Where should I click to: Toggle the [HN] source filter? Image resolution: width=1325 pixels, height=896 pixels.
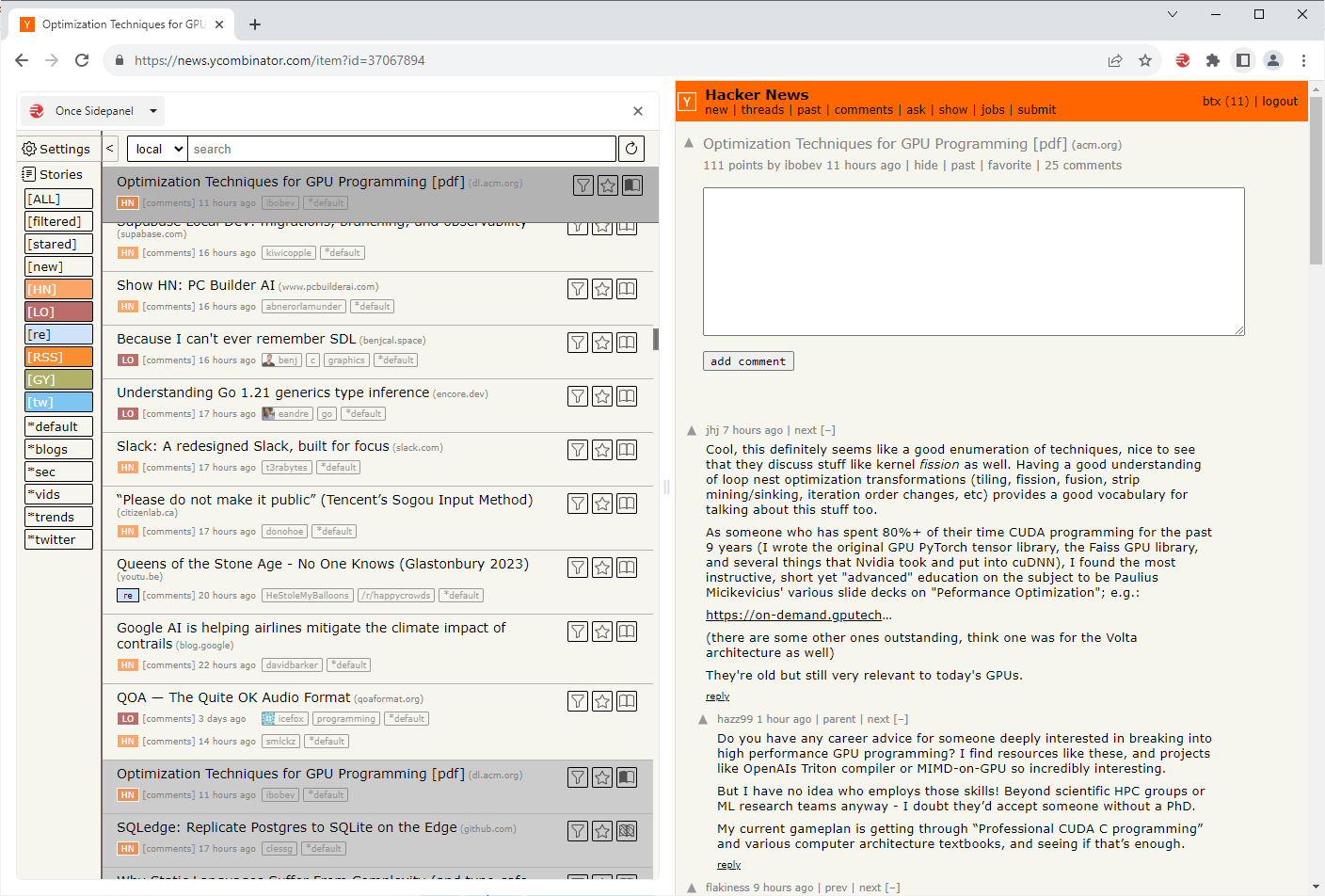click(x=58, y=289)
